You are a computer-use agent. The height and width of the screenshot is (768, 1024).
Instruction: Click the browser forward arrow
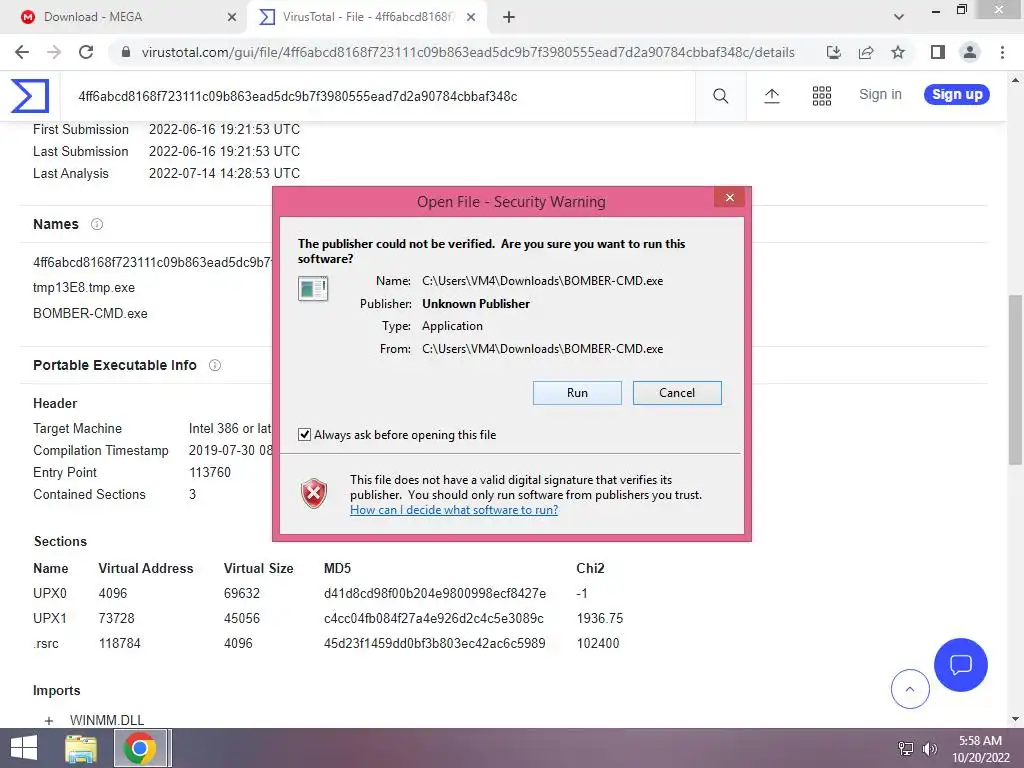coord(54,52)
